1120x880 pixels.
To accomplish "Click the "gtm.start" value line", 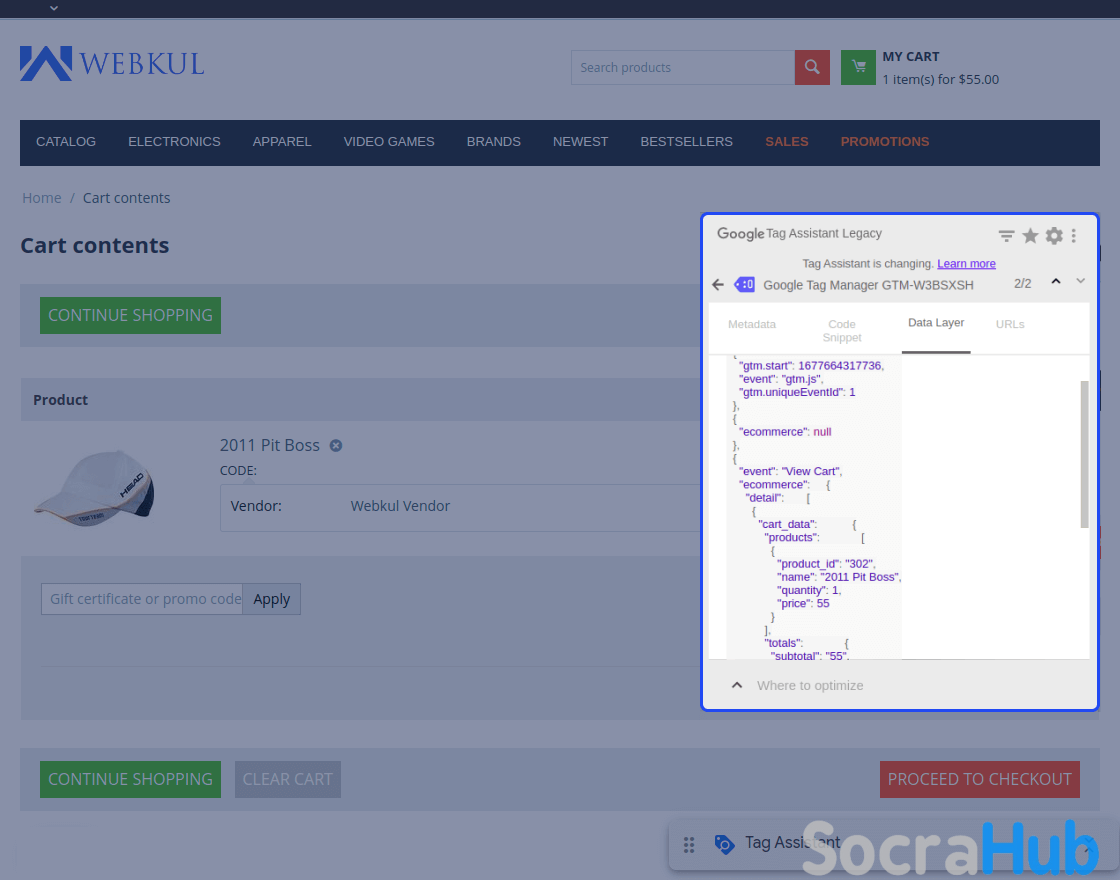I will click(811, 366).
